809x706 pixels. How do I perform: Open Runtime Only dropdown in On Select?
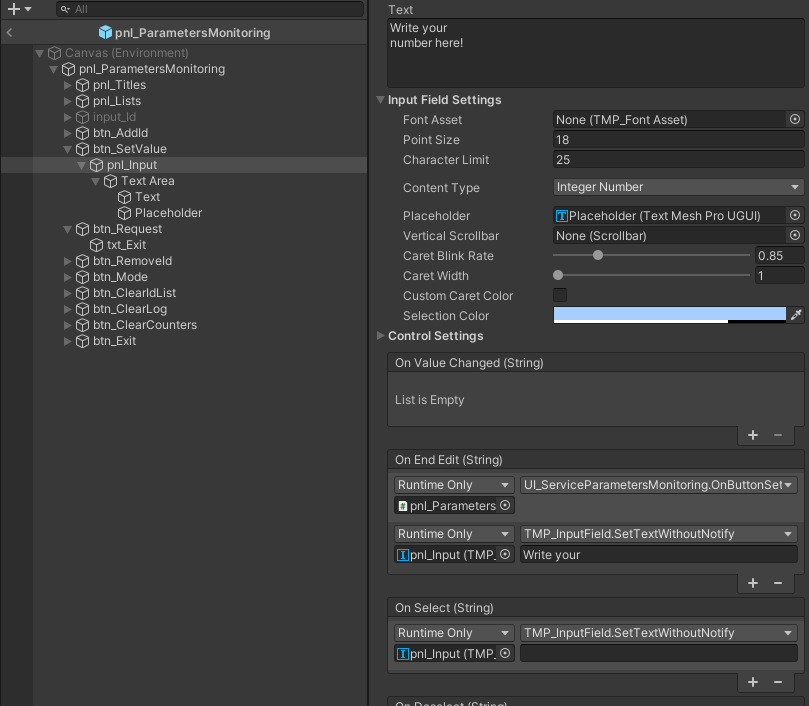454,633
